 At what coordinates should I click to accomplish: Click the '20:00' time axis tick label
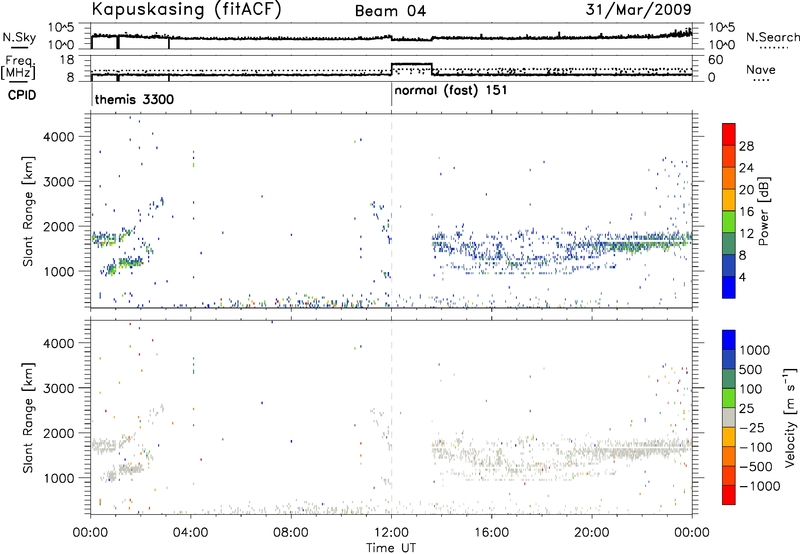point(592,533)
